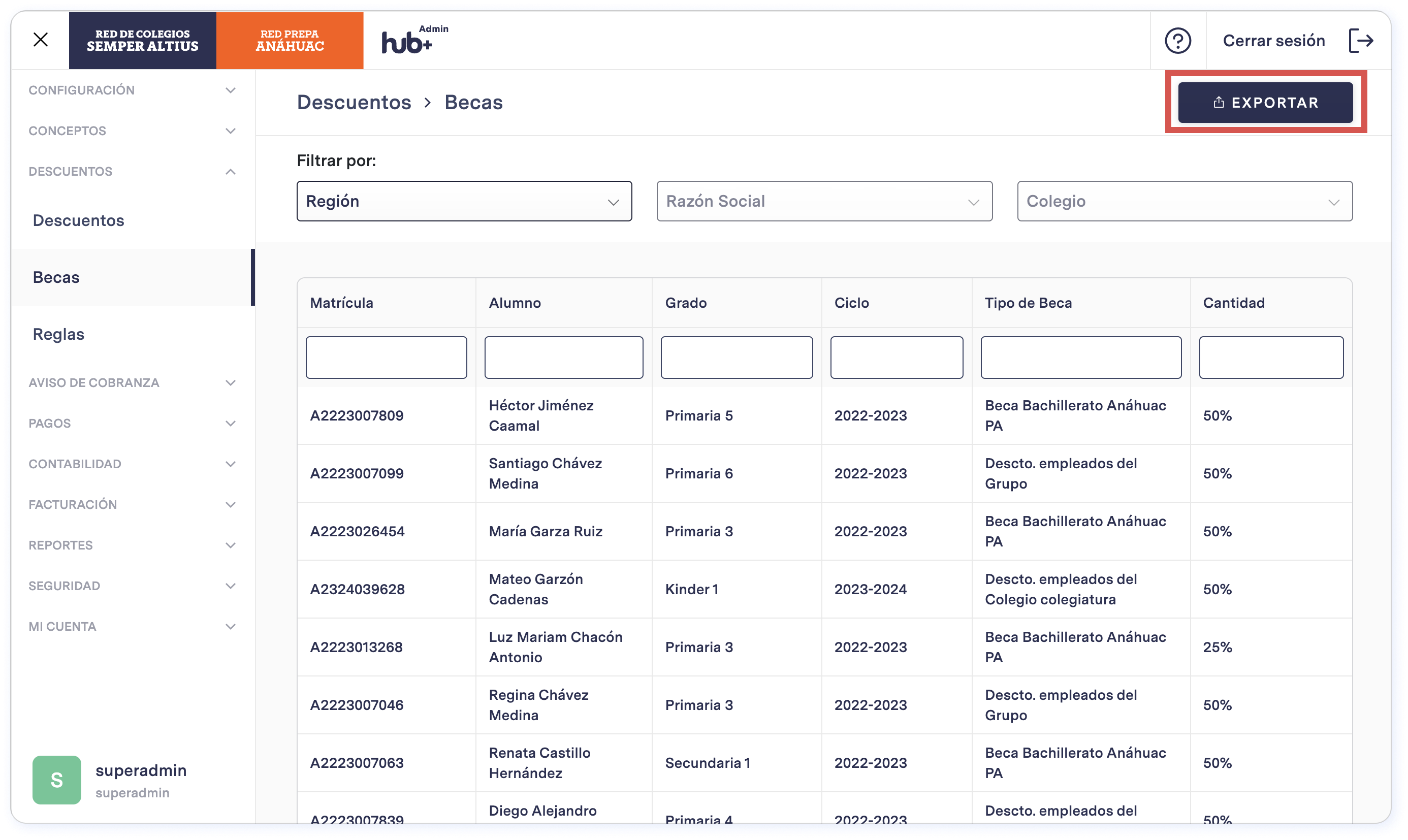This screenshot has width=1408, height=840.
Task: Click the superadmin username at bottom
Action: [141, 770]
